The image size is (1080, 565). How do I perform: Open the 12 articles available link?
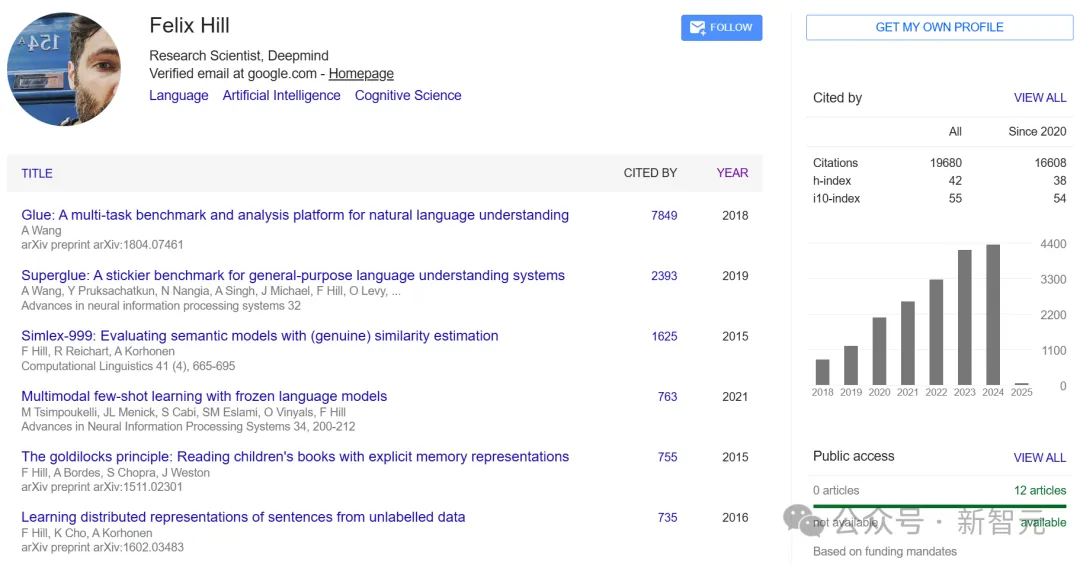coord(1040,490)
